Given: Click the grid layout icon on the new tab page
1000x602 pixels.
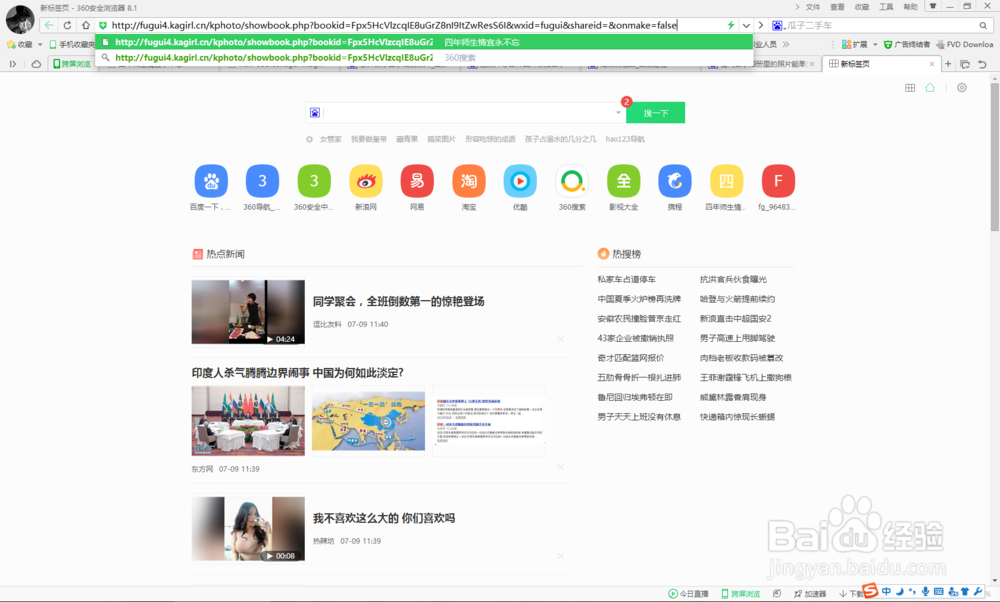Looking at the screenshot, I should [910, 88].
